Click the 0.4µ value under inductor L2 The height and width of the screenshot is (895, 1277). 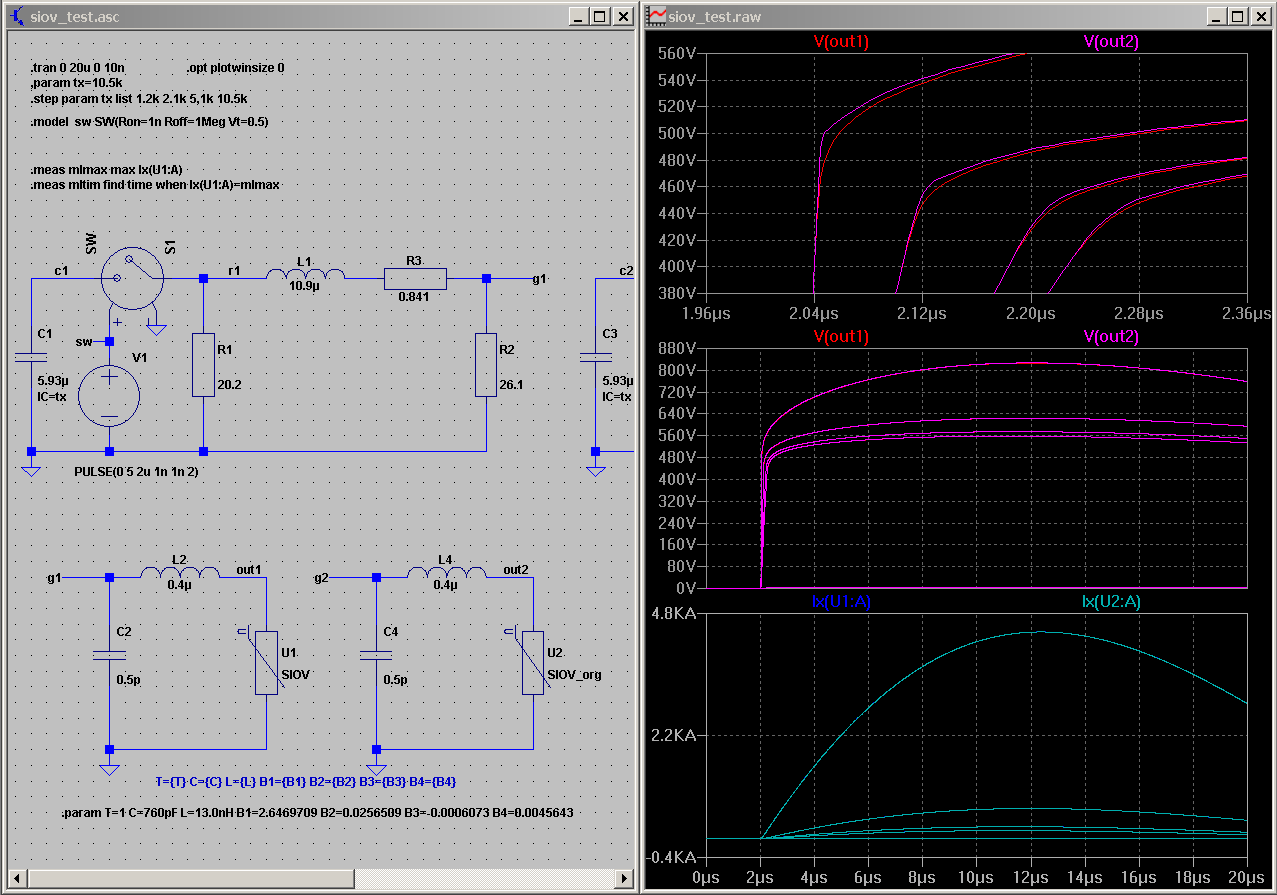click(180, 585)
